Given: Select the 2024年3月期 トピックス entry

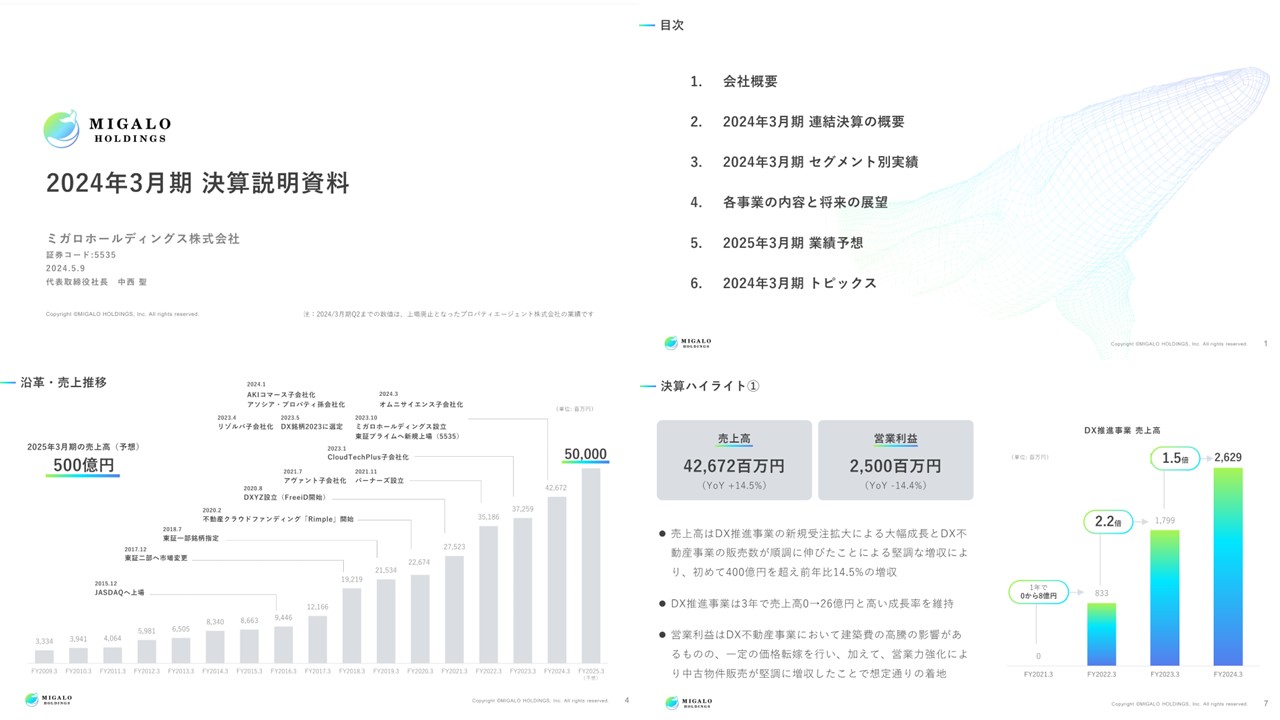Looking at the screenshot, I should point(800,284).
